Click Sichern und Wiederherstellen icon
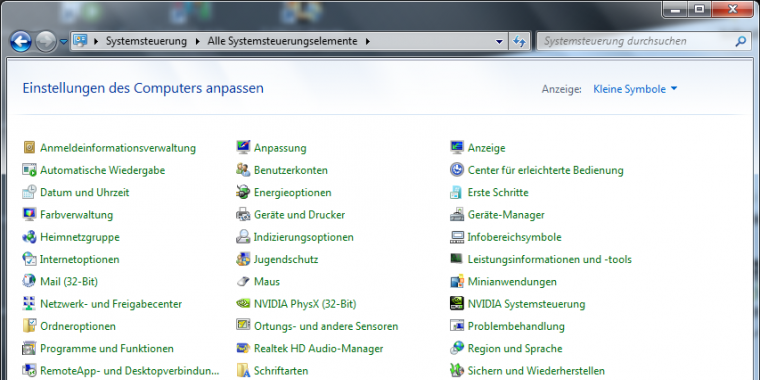Image resolution: width=760 pixels, height=380 pixels. click(x=457, y=370)
